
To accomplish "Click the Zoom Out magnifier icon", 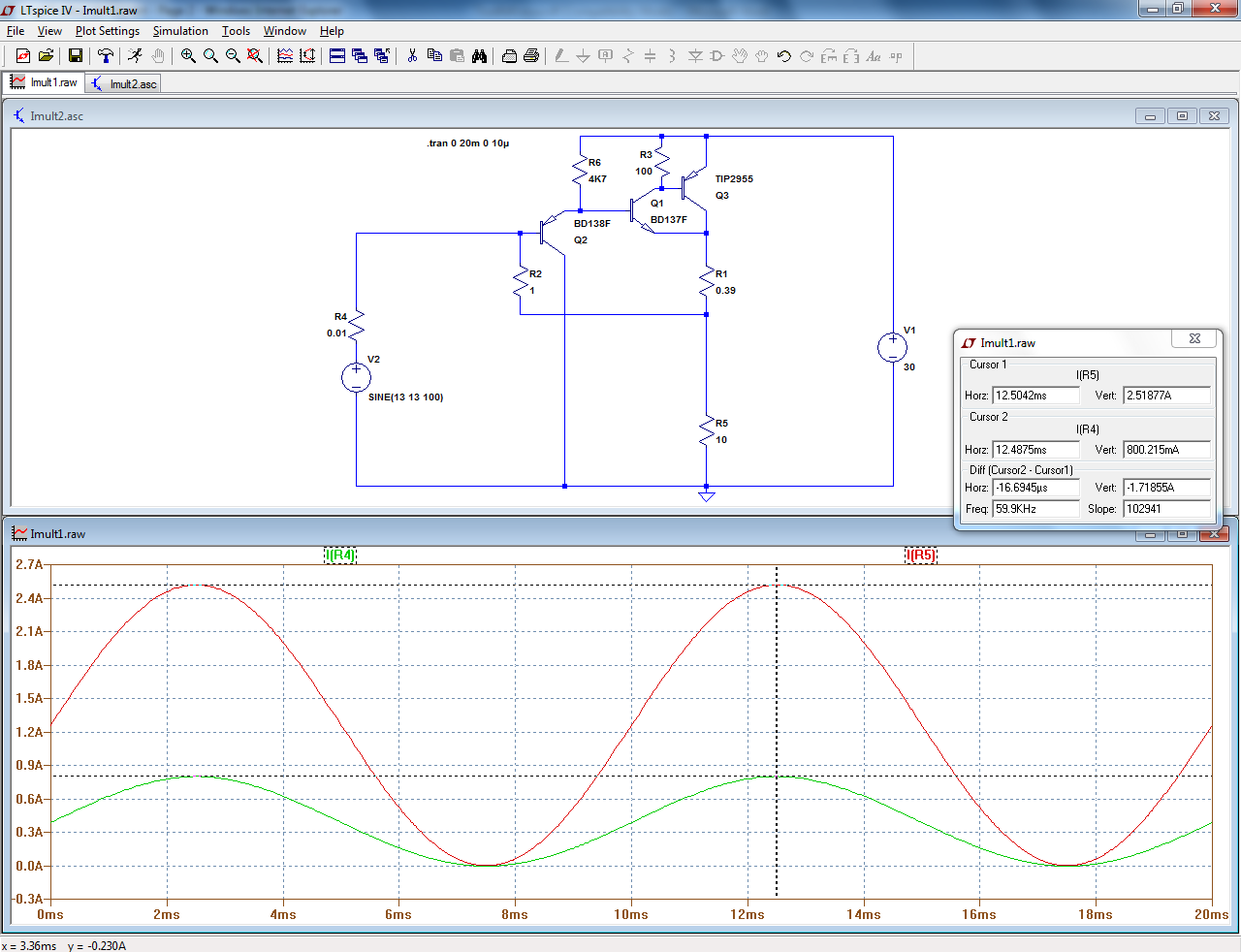I will pos(233,56).
